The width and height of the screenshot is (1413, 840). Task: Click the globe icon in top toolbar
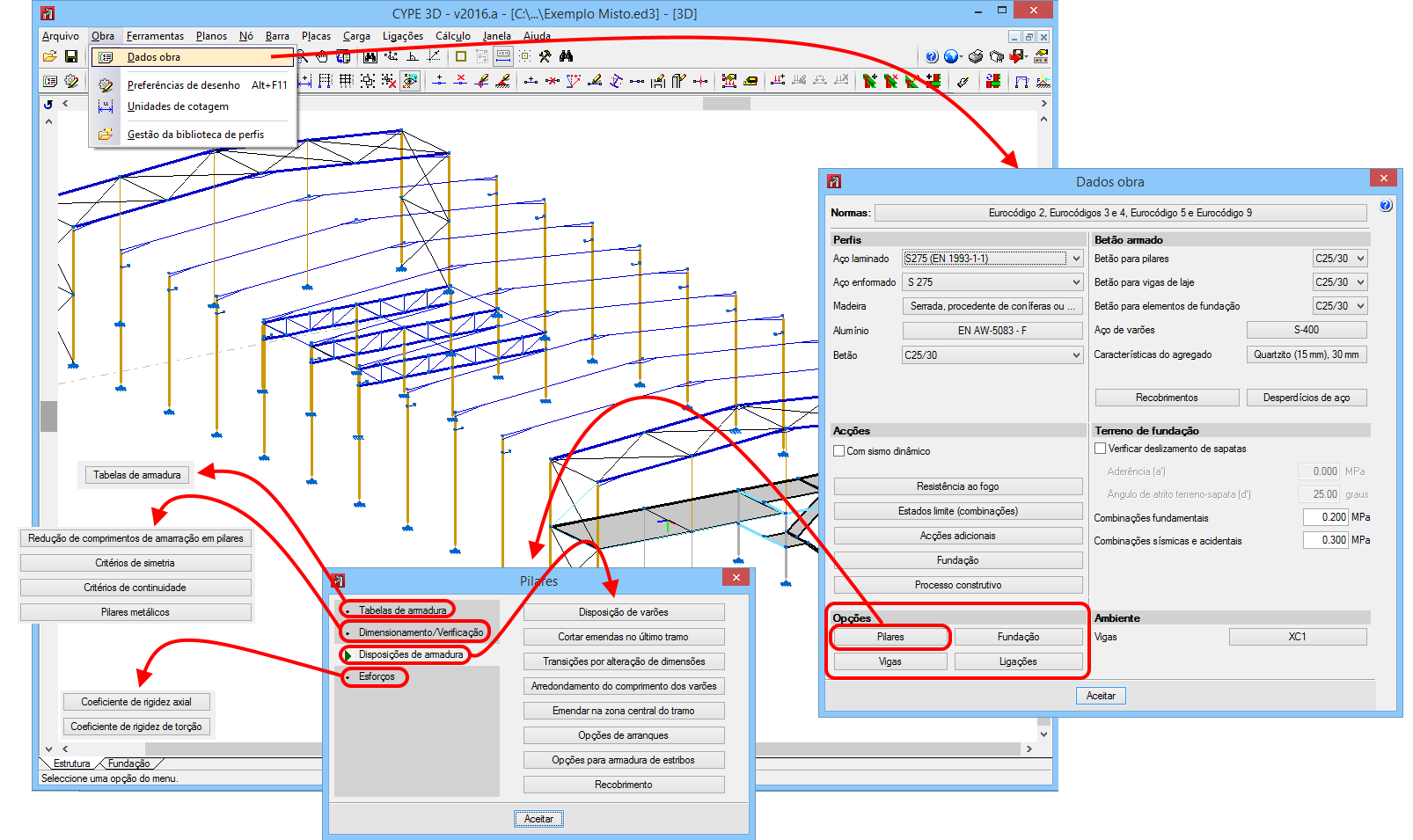click(x=951, y=56)
